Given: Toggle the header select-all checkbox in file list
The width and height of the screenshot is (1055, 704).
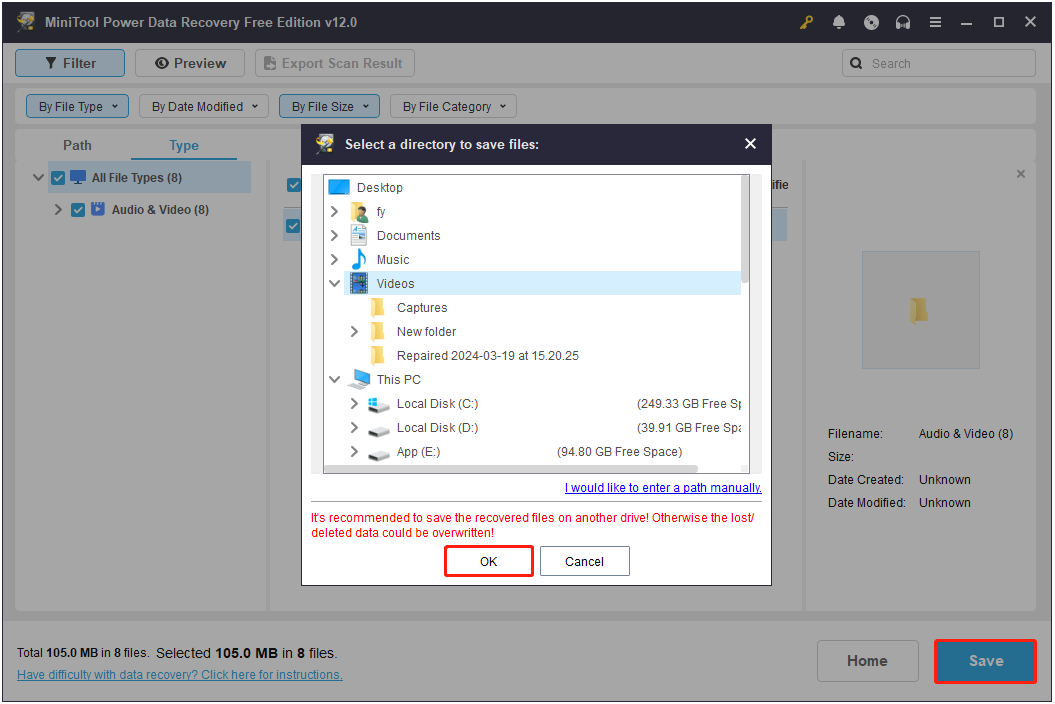Looking at the screenshot, I should [293, 185].
